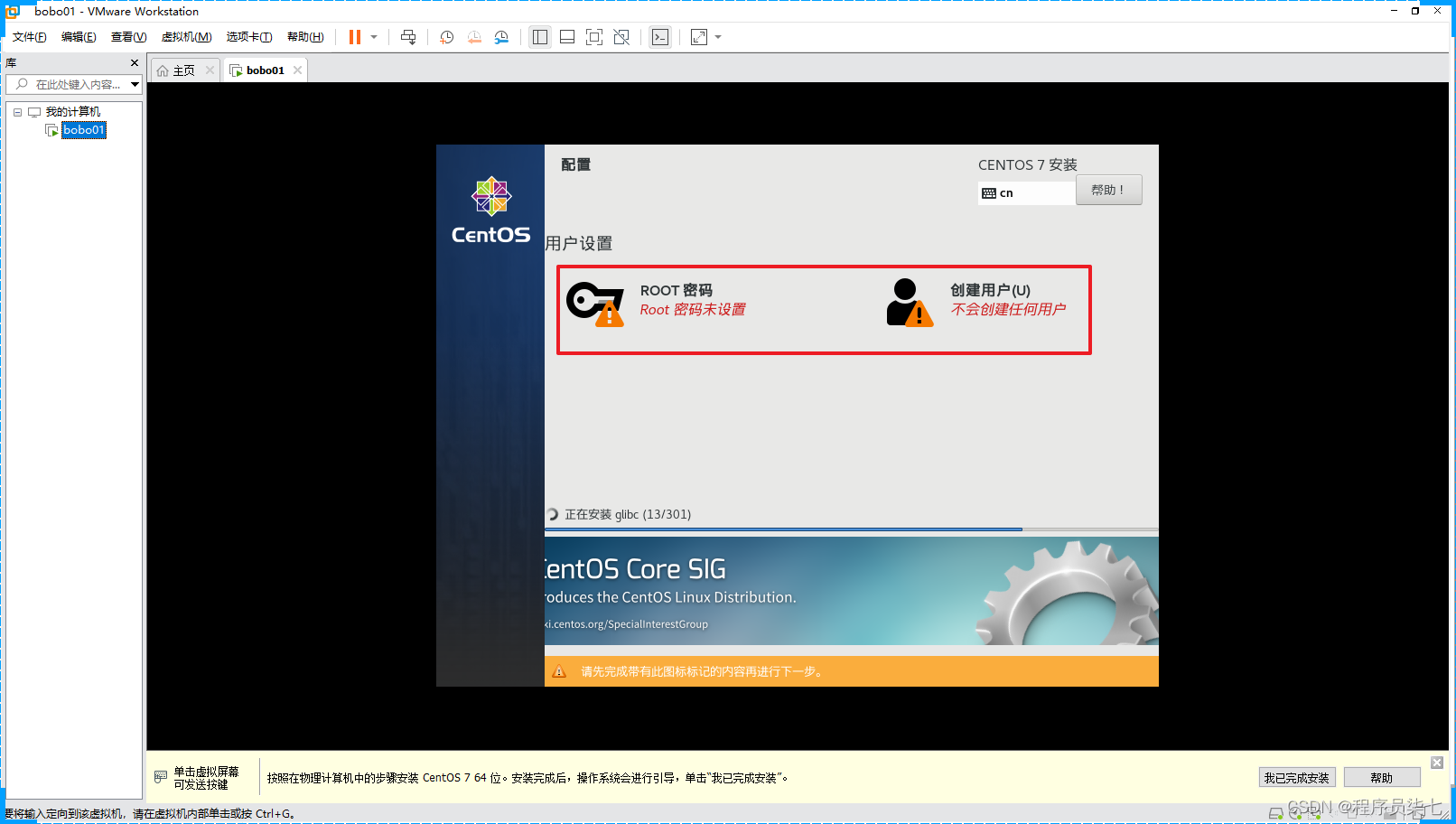Click the installation progress bar
This screenshot has width=1456, height=824.
pos(849,529)
